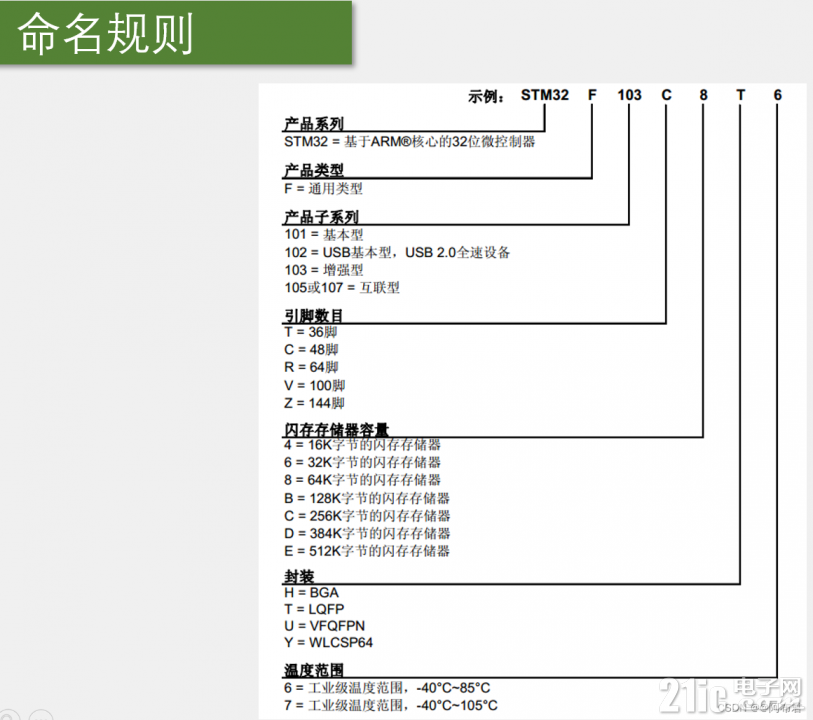This screenshot has height=720, width=813.
Task: Select the 'T = LQFP' line
Action: click(314, 609)
